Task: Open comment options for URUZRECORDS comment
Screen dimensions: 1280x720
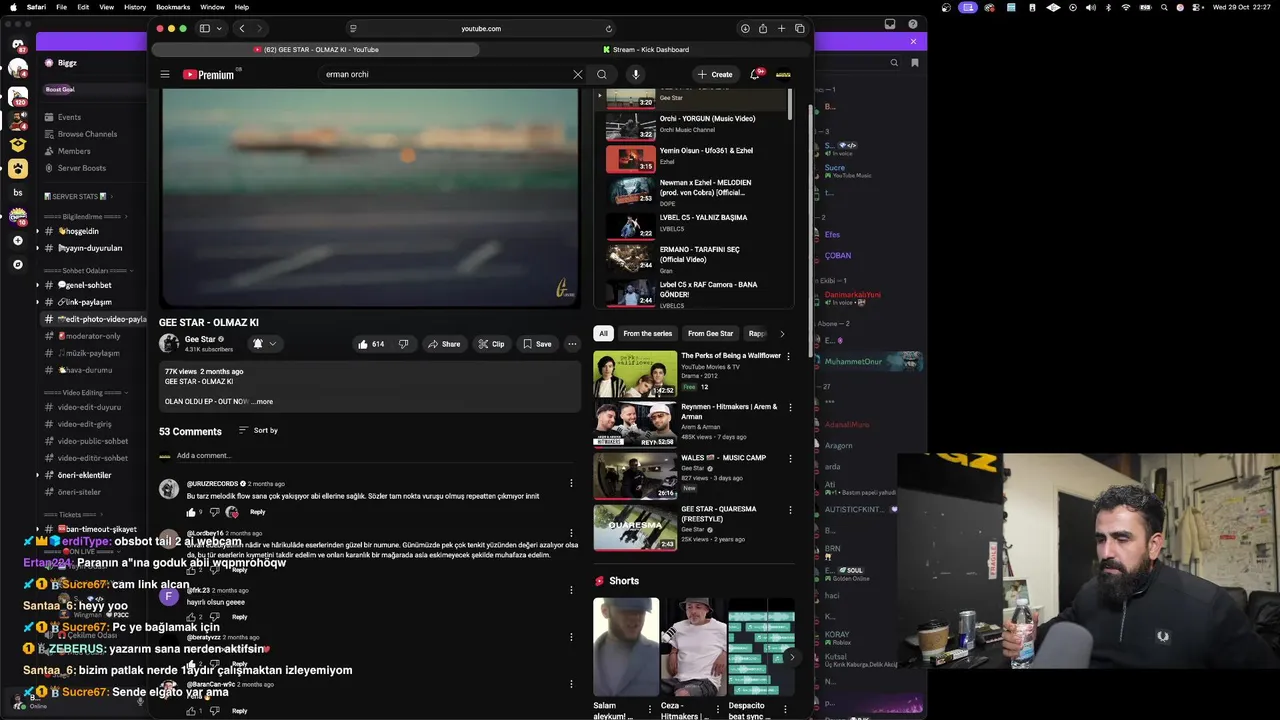Action: [x=571, y=483]
